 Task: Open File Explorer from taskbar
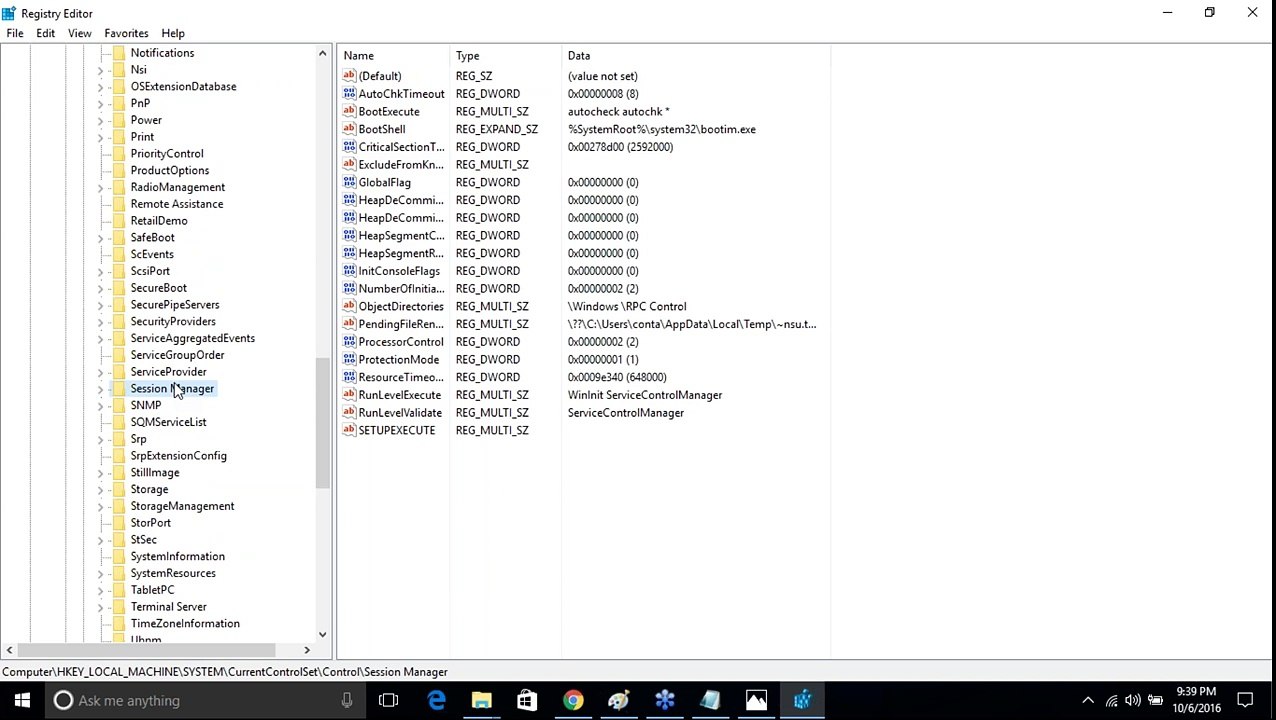coord(481,700)
